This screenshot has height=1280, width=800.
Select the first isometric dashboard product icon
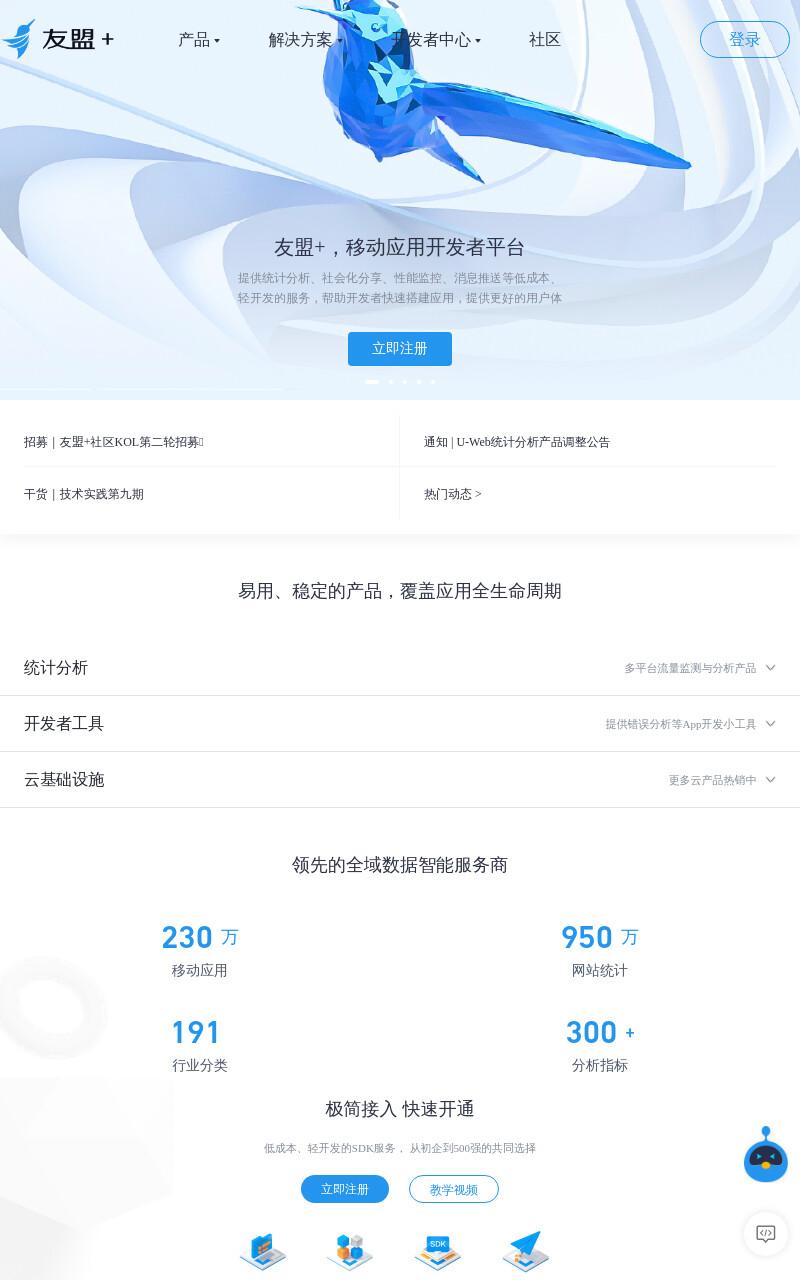coord(263,1250)
